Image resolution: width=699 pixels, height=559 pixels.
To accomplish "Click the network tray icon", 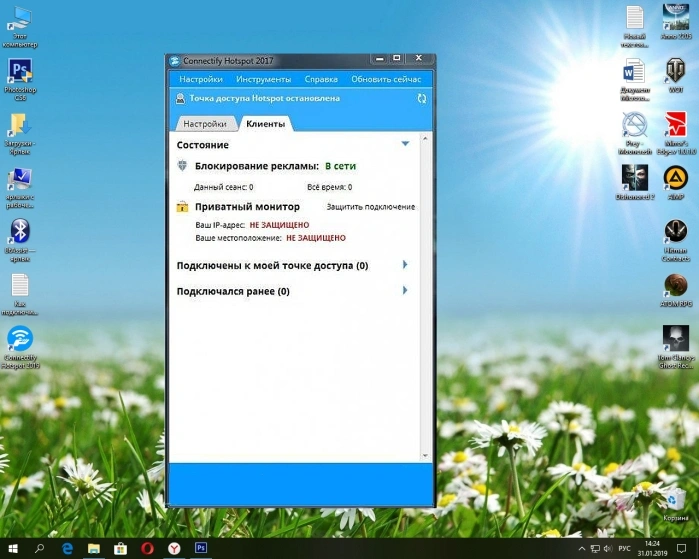I will (x=595, y=549).
